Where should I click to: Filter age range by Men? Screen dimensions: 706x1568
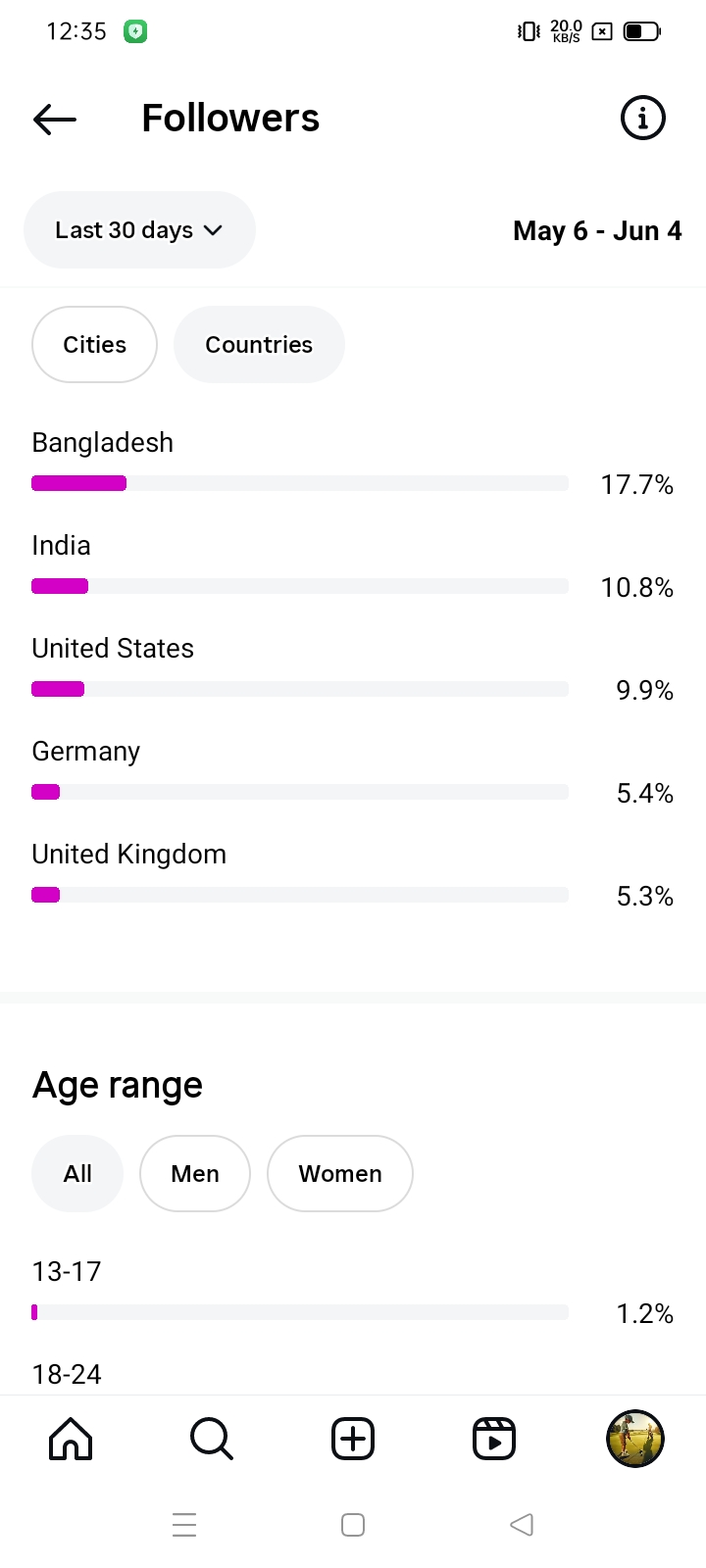point(195,1174)
